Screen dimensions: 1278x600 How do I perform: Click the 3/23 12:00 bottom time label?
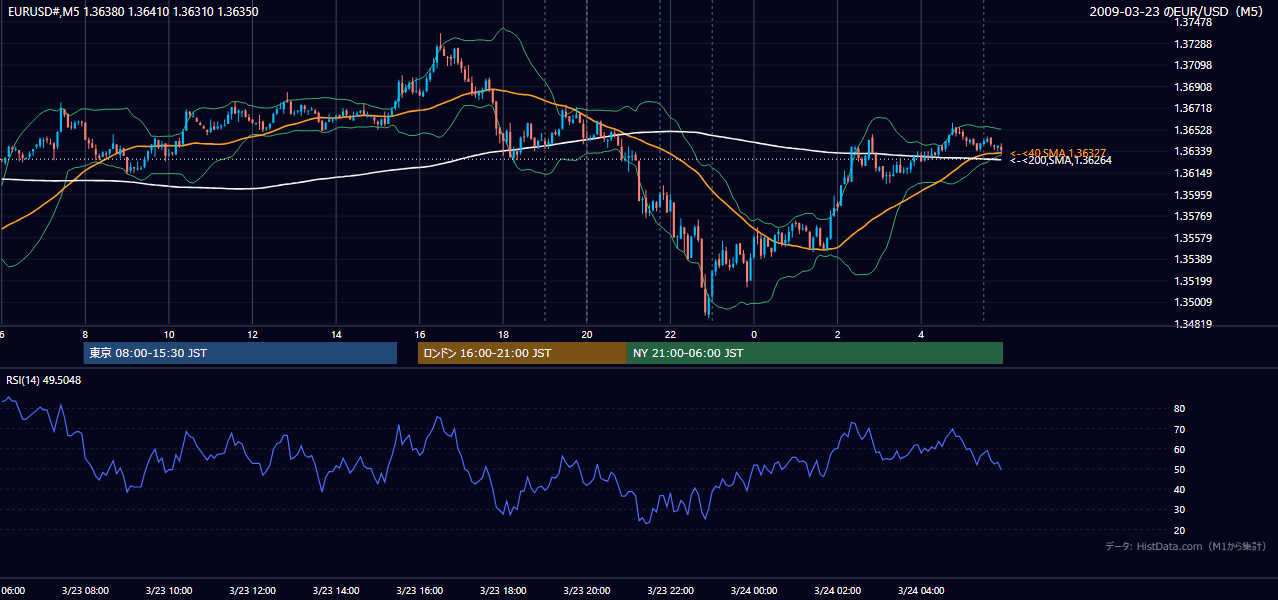coord(252,591)
